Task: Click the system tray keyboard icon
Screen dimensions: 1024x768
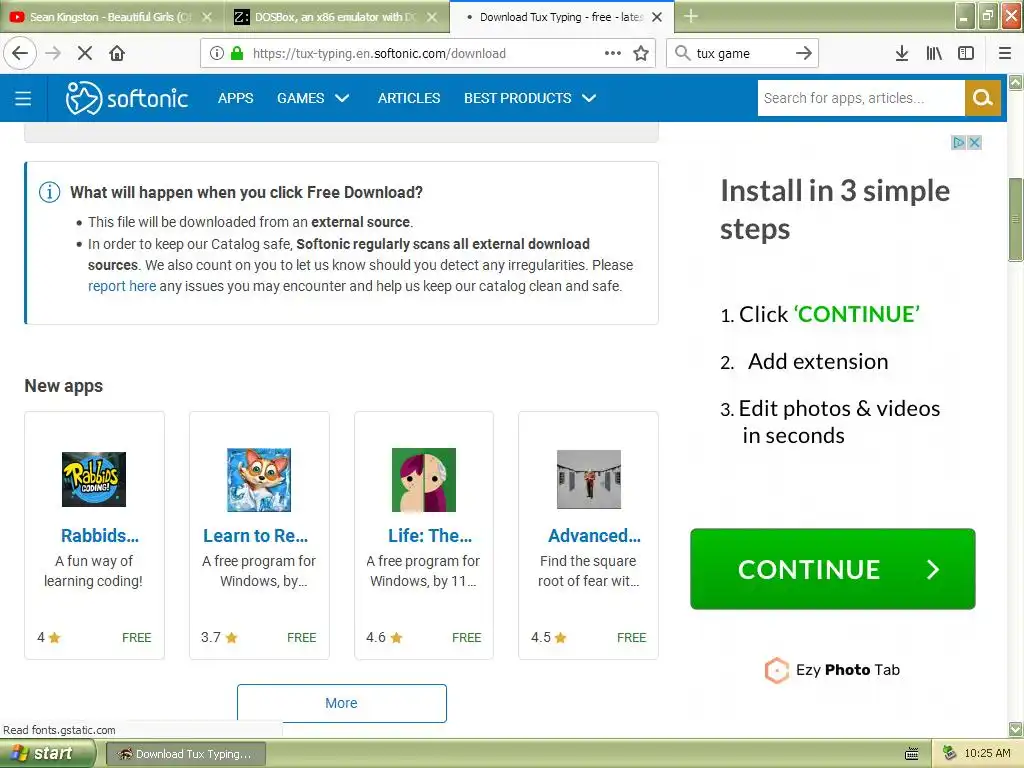Action: click(912, 754)
